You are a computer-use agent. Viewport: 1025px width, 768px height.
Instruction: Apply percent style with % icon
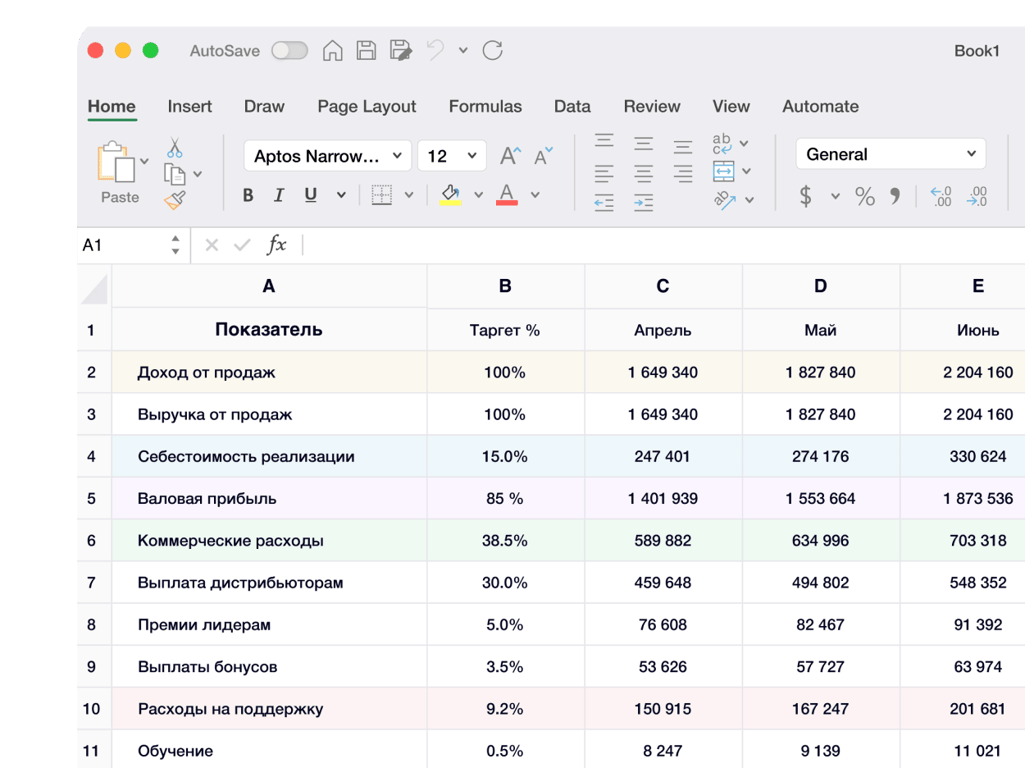[865, 197]
